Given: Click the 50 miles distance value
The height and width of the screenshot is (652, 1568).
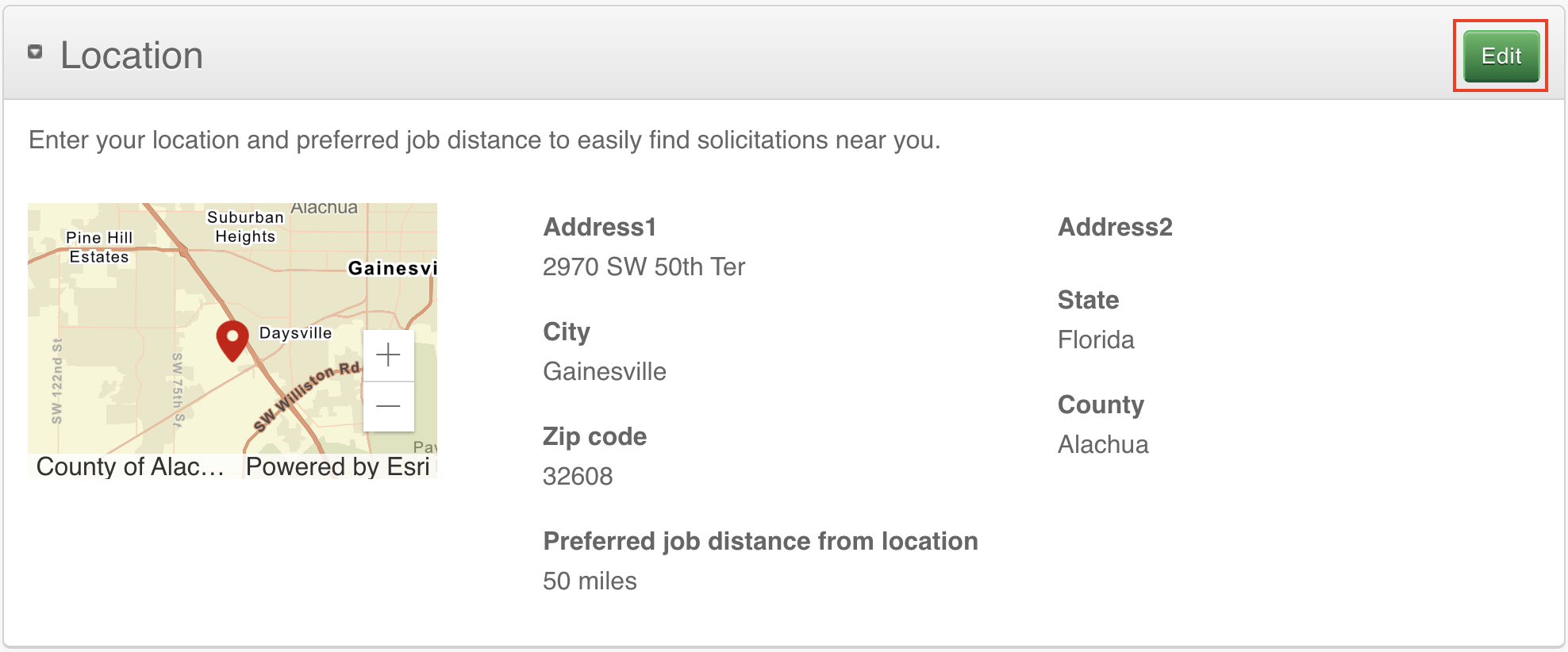Looking at the screenshot, I should [590, 581].
